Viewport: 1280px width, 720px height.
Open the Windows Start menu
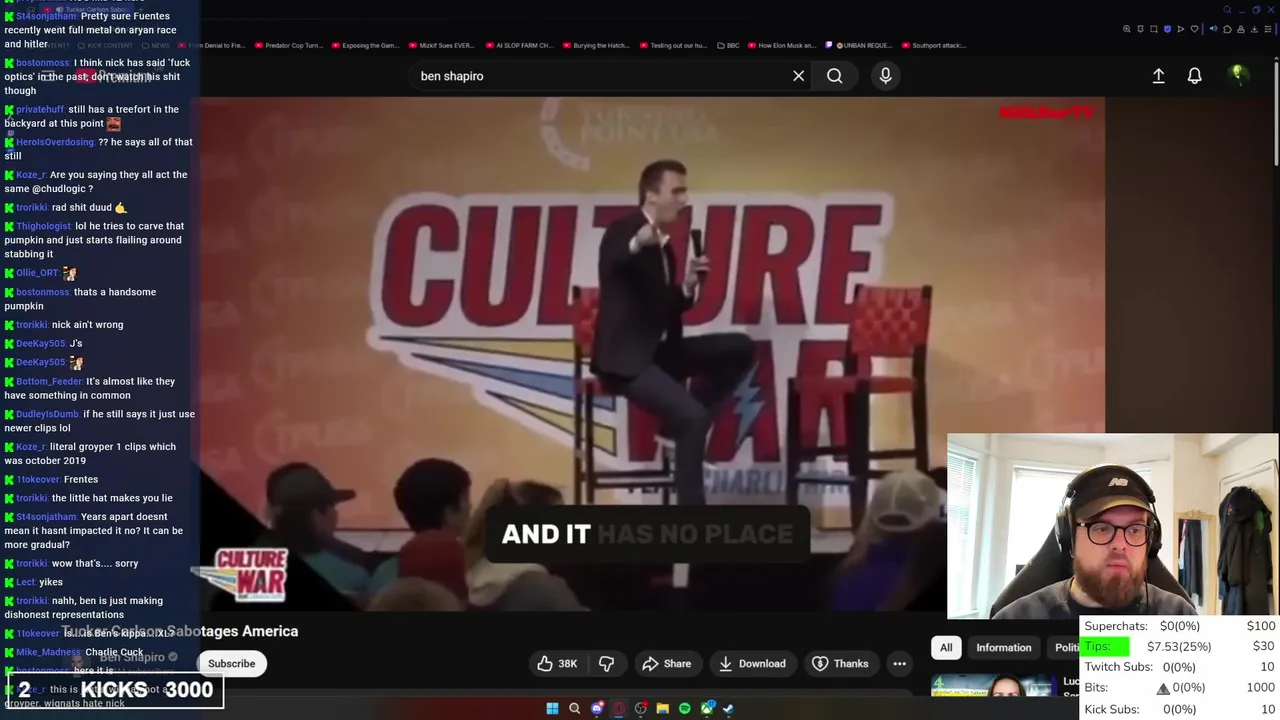tap(552, 708)
